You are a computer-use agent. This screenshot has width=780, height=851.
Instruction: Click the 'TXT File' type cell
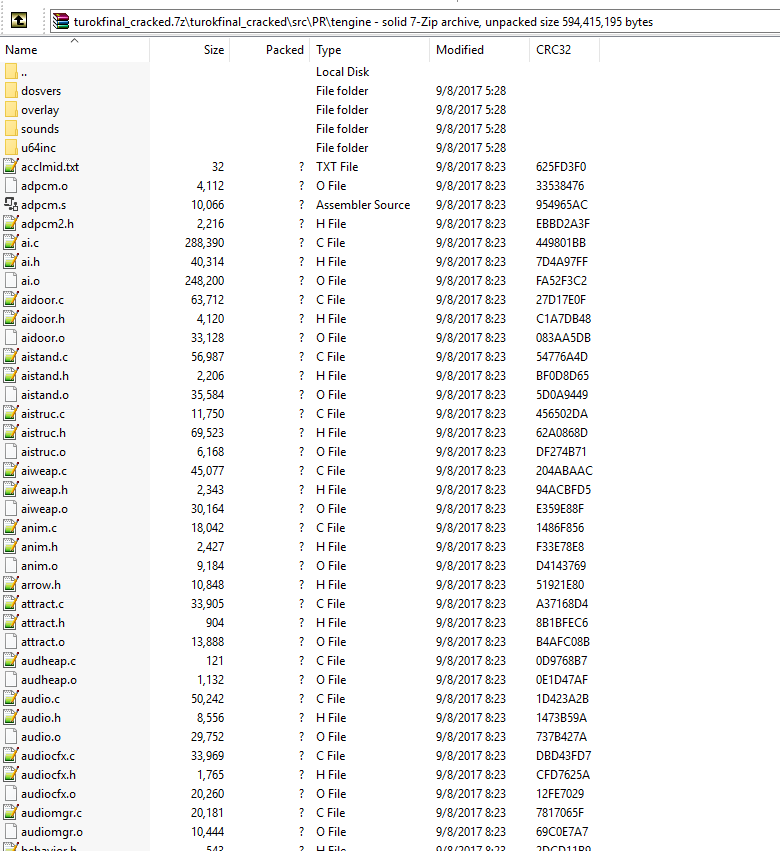click(x=337, y=167)
